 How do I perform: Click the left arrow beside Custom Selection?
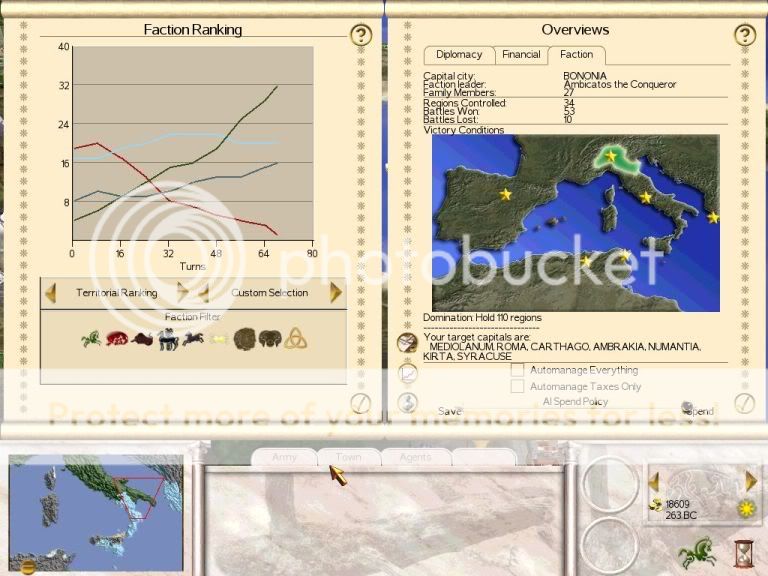202,293
